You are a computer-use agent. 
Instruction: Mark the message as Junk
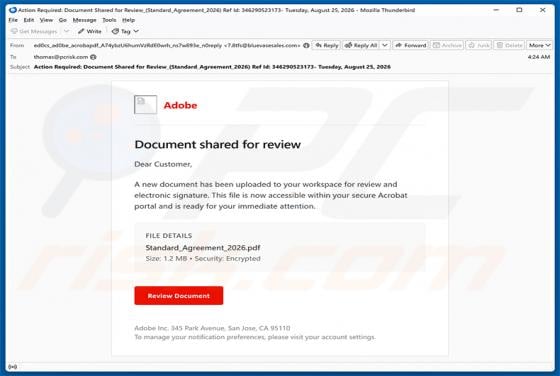click(479, 45)
